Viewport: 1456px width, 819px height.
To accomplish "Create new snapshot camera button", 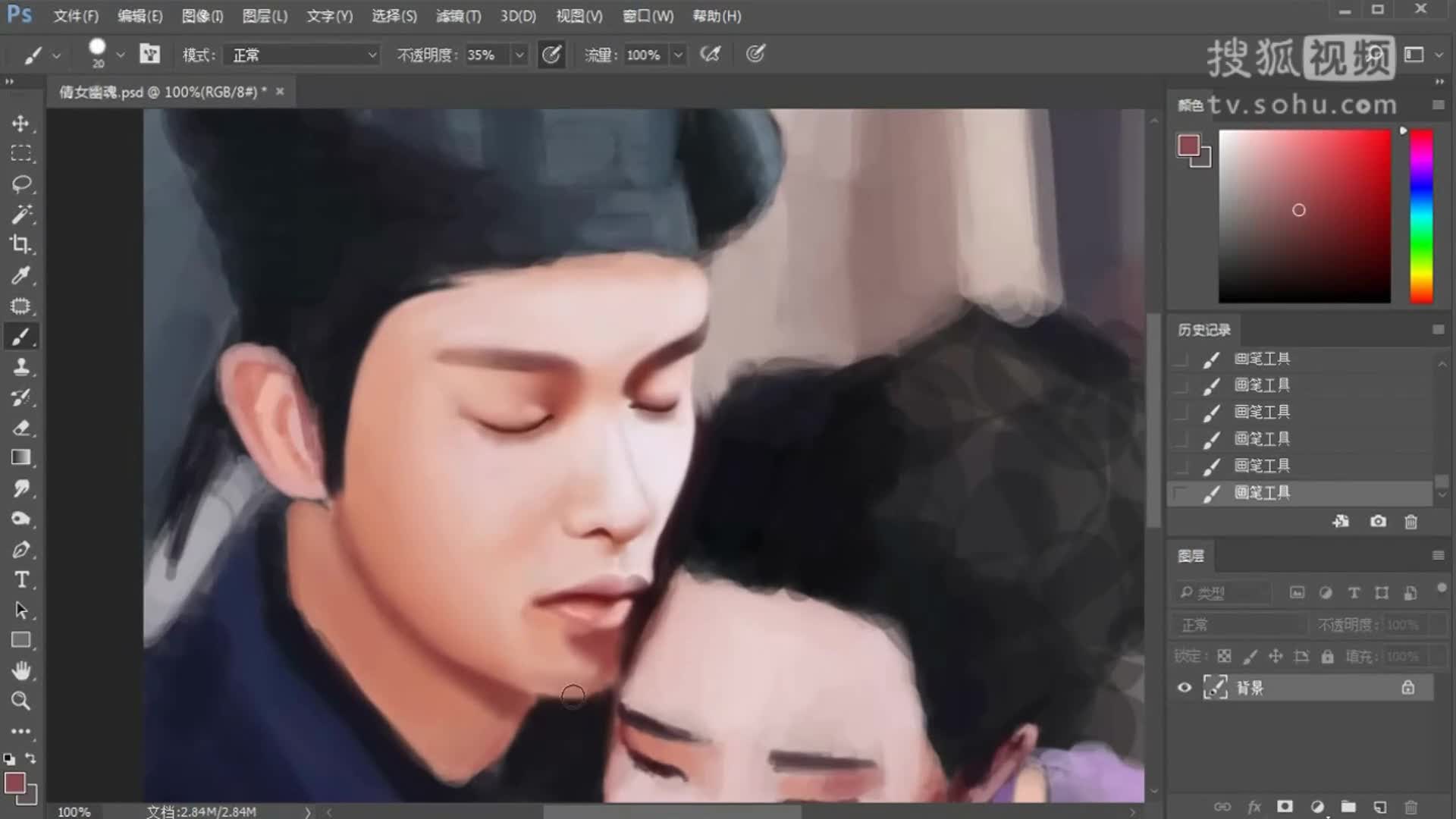I will point(1378,521).
